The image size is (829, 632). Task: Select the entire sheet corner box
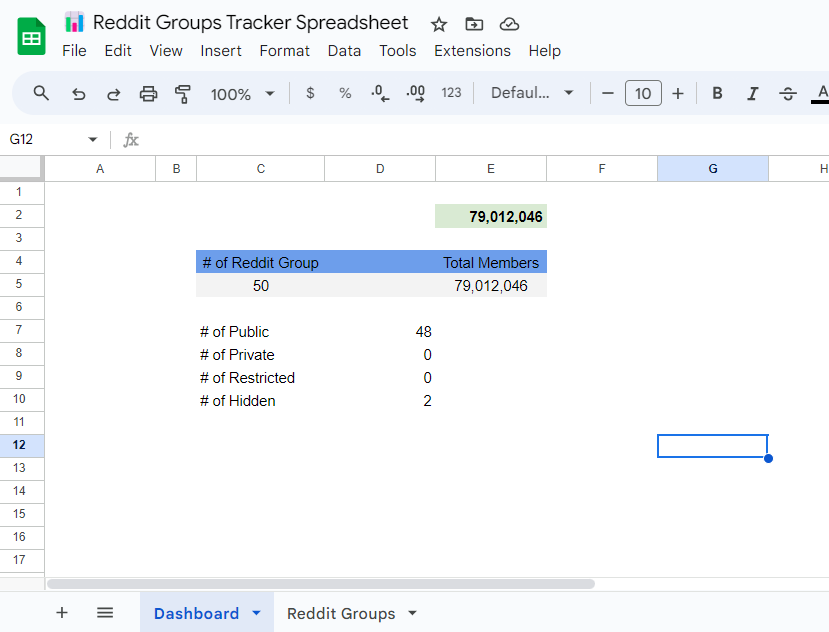(x=21, y=168)
